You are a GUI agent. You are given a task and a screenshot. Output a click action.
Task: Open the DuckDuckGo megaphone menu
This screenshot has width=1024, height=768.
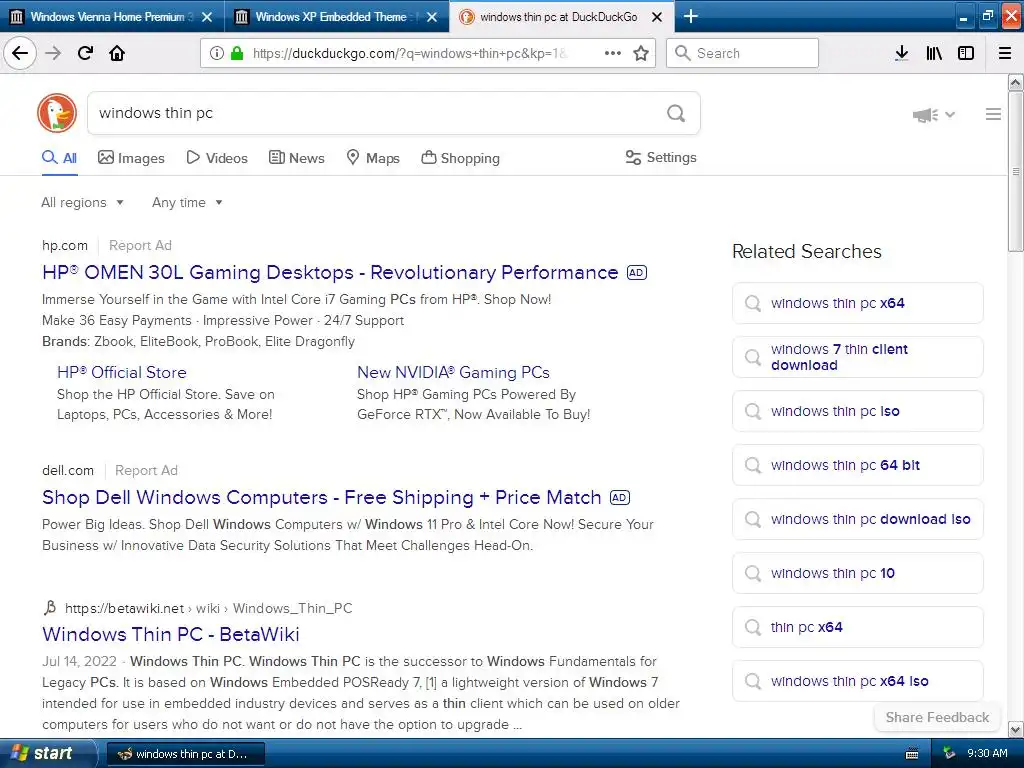point(933,115)
